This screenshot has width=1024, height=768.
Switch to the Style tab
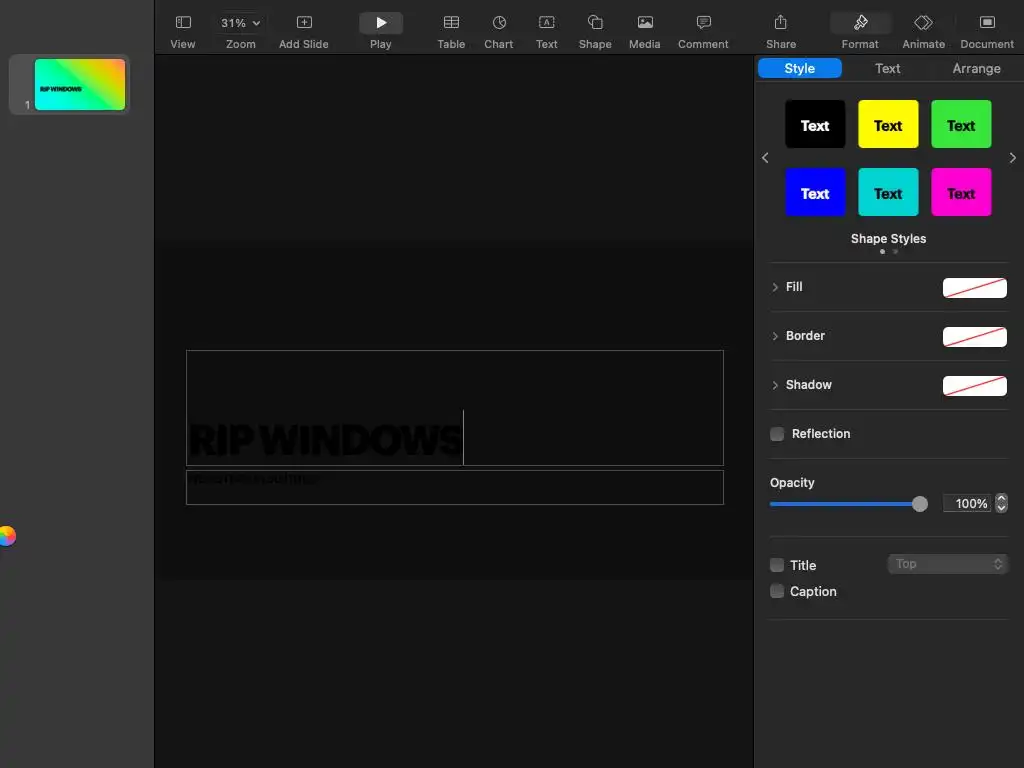pyautogui.click(x=799, y=68)
